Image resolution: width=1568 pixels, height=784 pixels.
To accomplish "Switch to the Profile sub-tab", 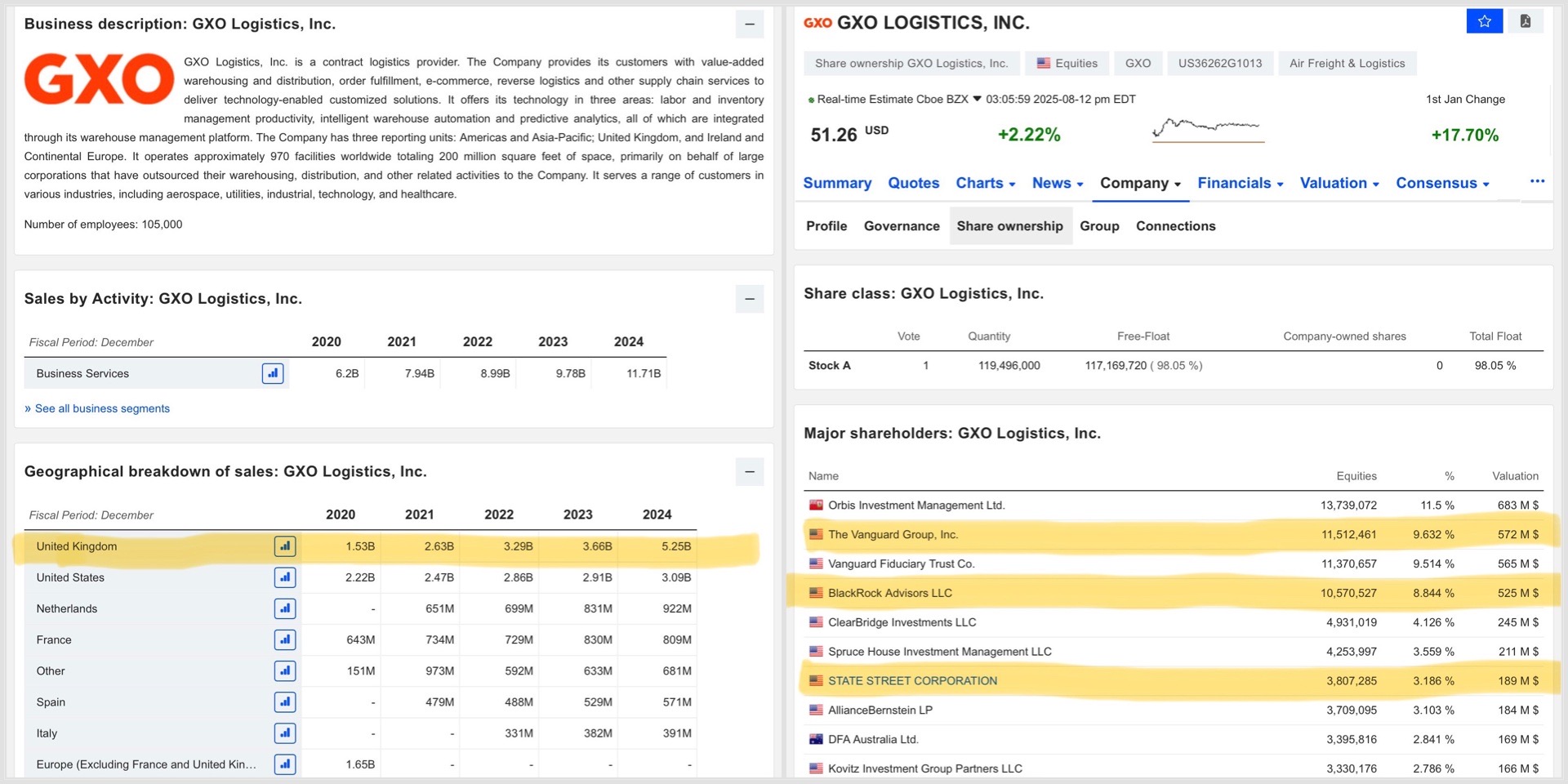I will (x=826, y=226).
